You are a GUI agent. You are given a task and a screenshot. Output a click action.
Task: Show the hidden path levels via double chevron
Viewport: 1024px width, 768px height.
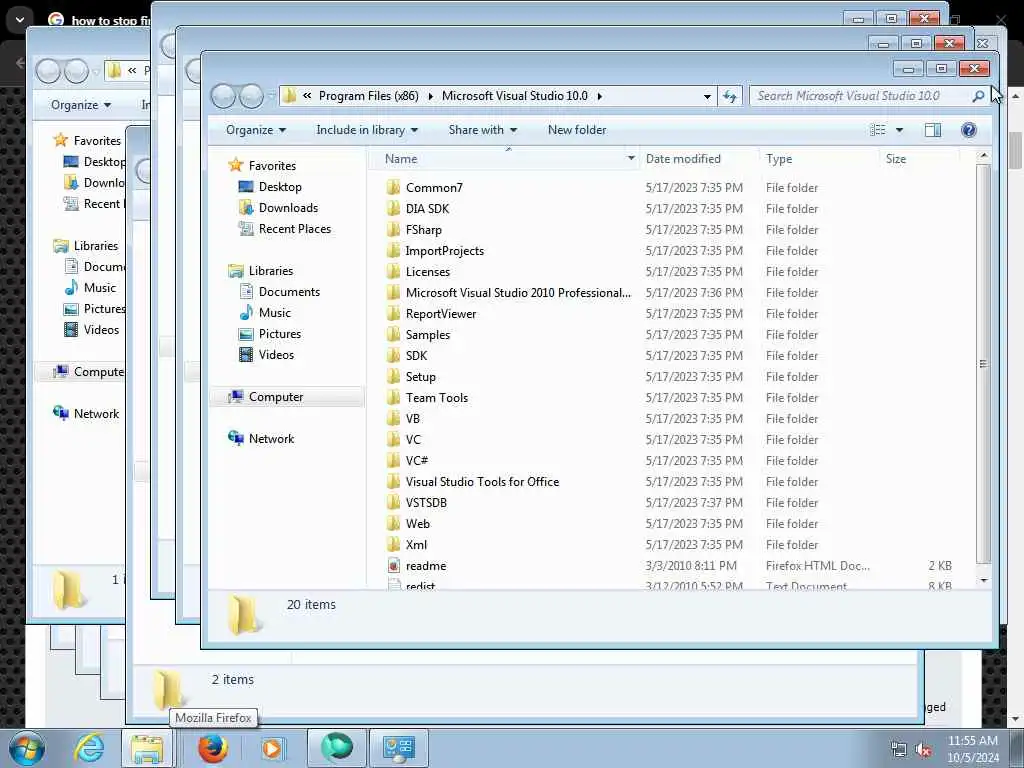coord(307,96)
